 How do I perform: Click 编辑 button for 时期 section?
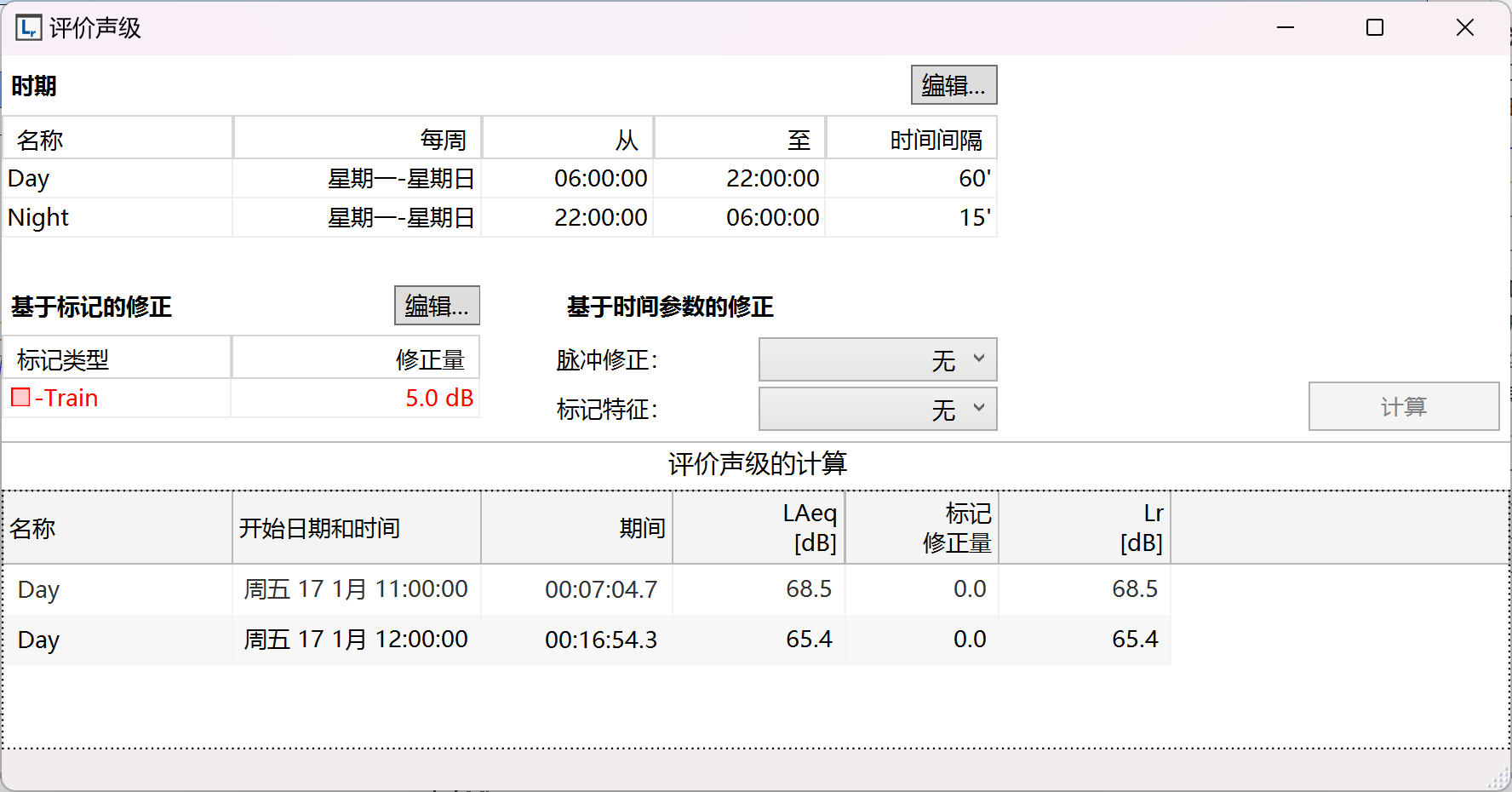click(x=954, y=85)
